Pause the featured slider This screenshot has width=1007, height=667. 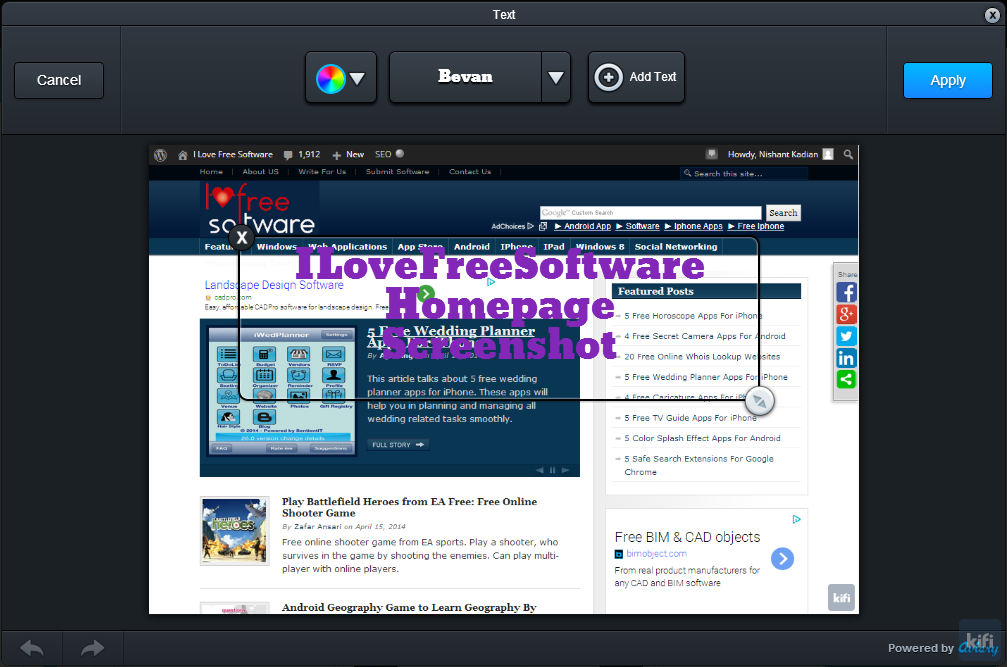tap(552, 471)
